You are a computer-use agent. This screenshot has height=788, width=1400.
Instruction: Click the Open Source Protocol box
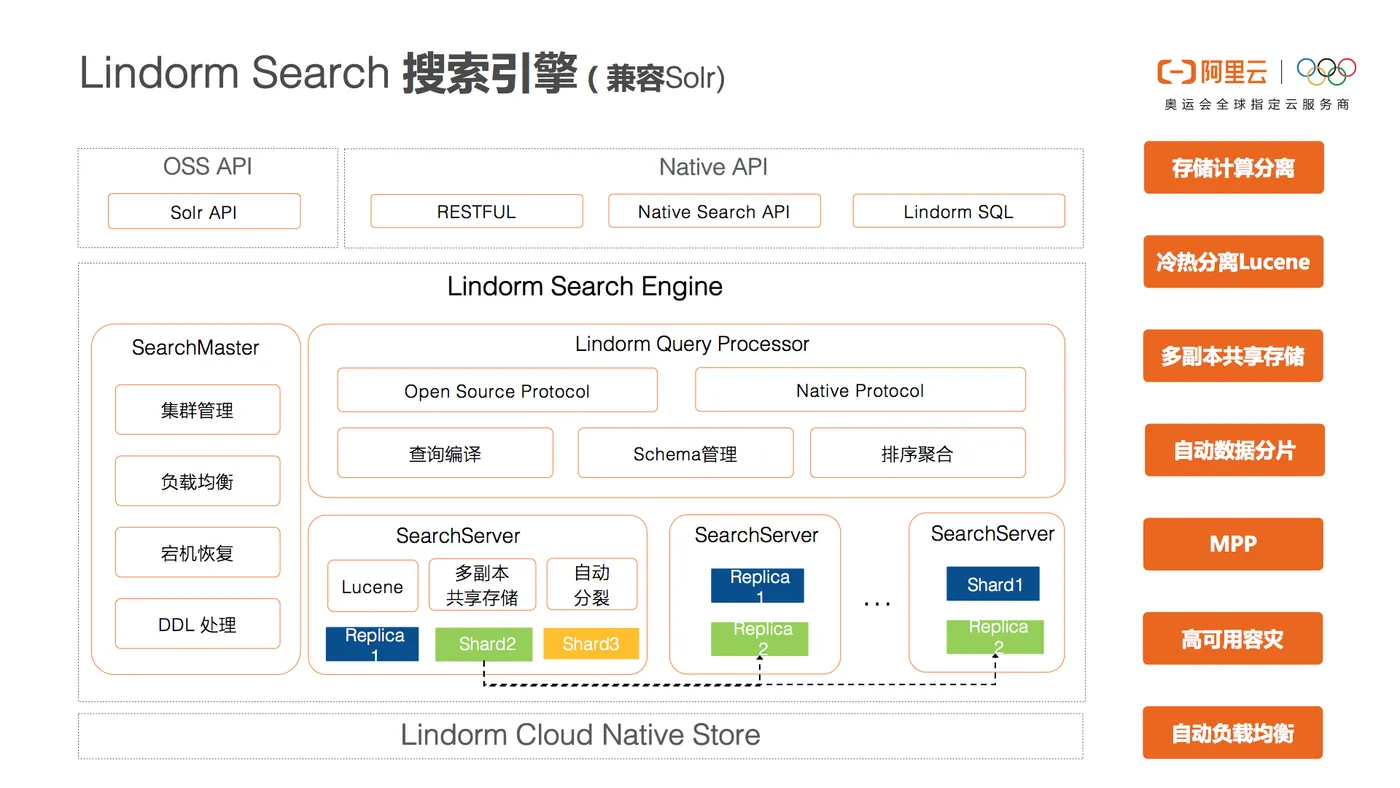click(x=497, y=391)
